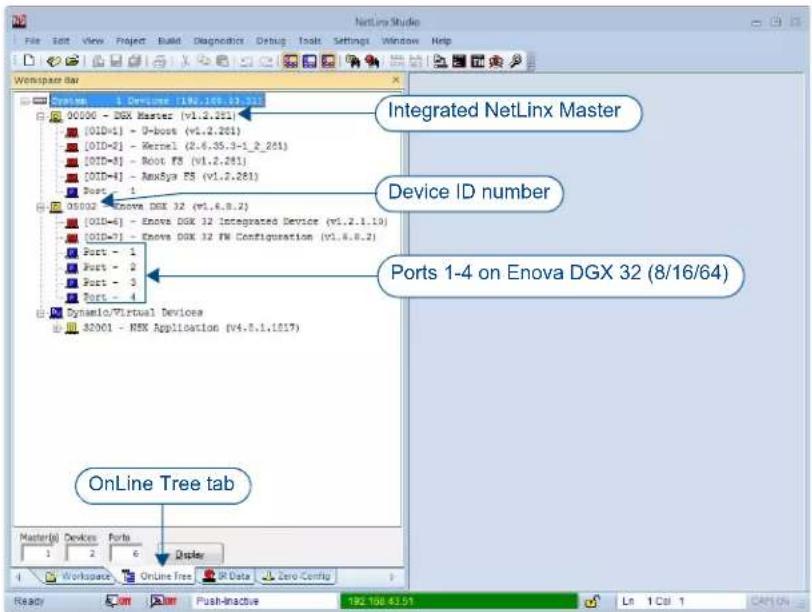This screenshot has height=612, width=812.
Task: Toggle the middle purple window-layout toolbar icon
Action: point(309,62)
